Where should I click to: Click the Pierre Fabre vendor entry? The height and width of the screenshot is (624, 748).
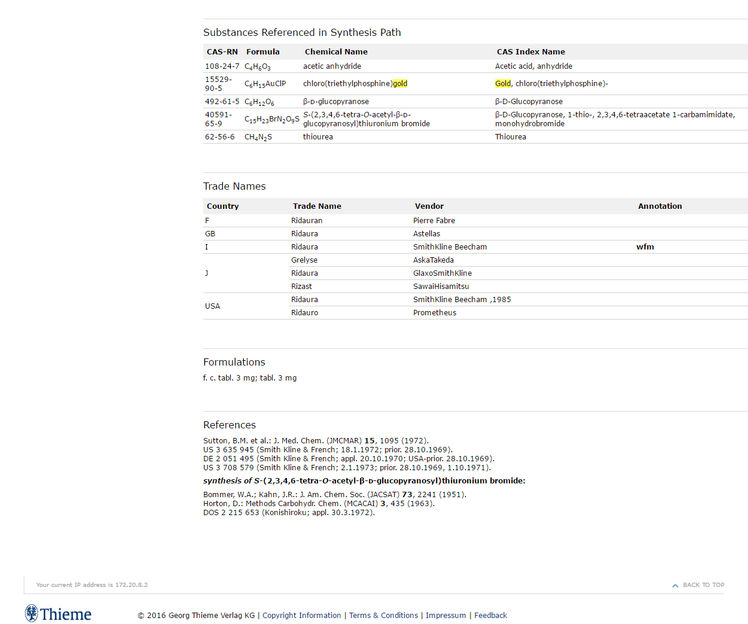pos(436,220)
